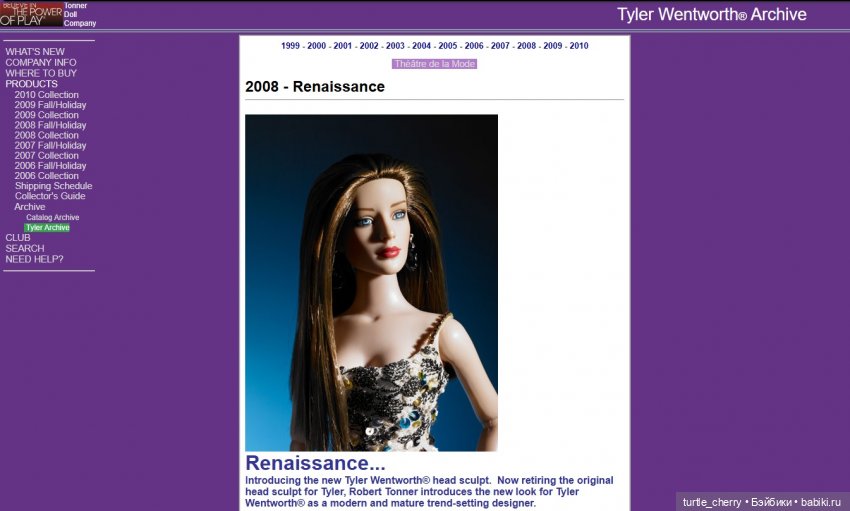This screenshot has height=511, width=850.
Task: Open the 2007 archive year
Action: (500, 46)
